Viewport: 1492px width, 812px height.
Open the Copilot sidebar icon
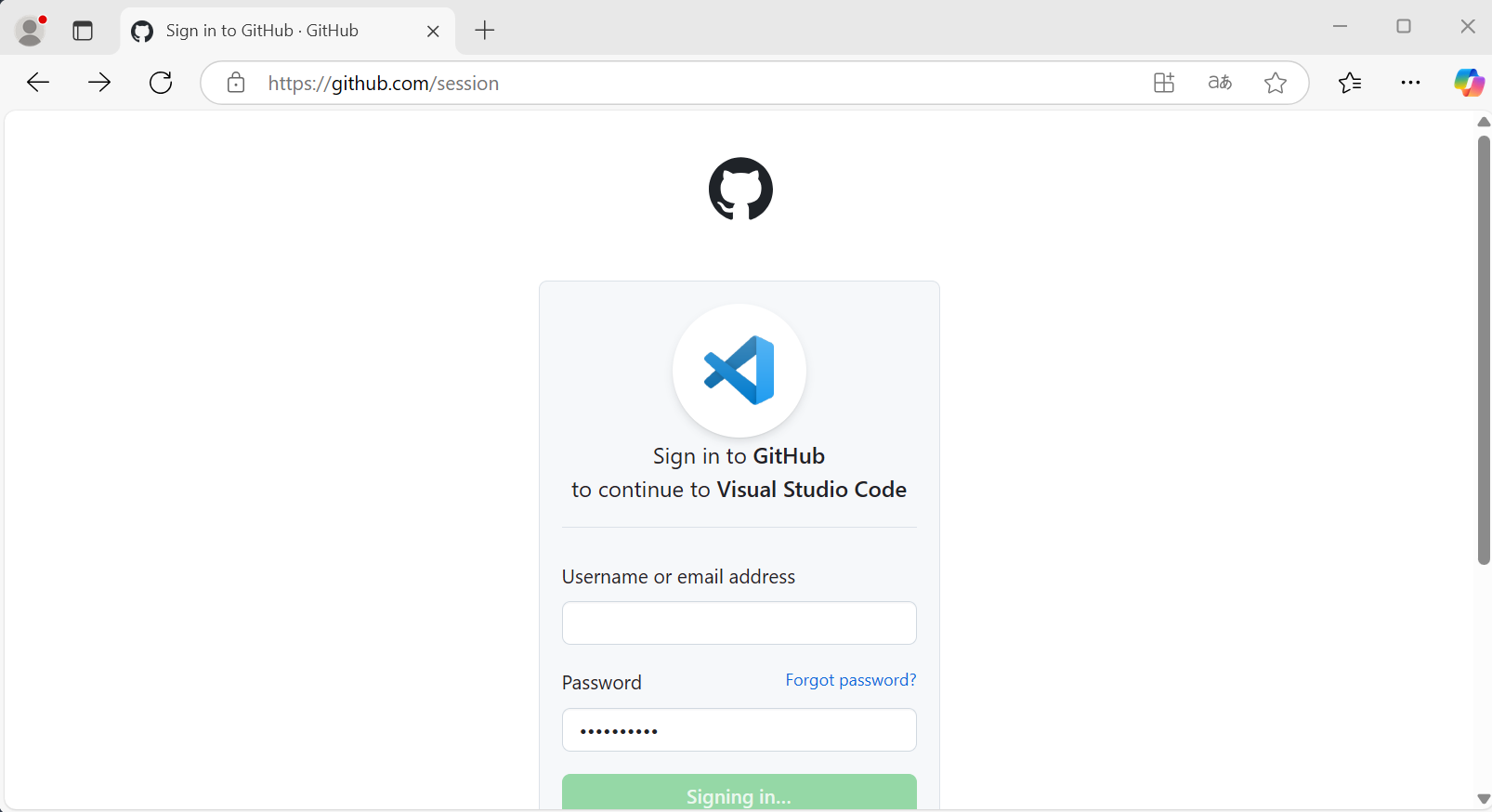tap(1469, 83)
